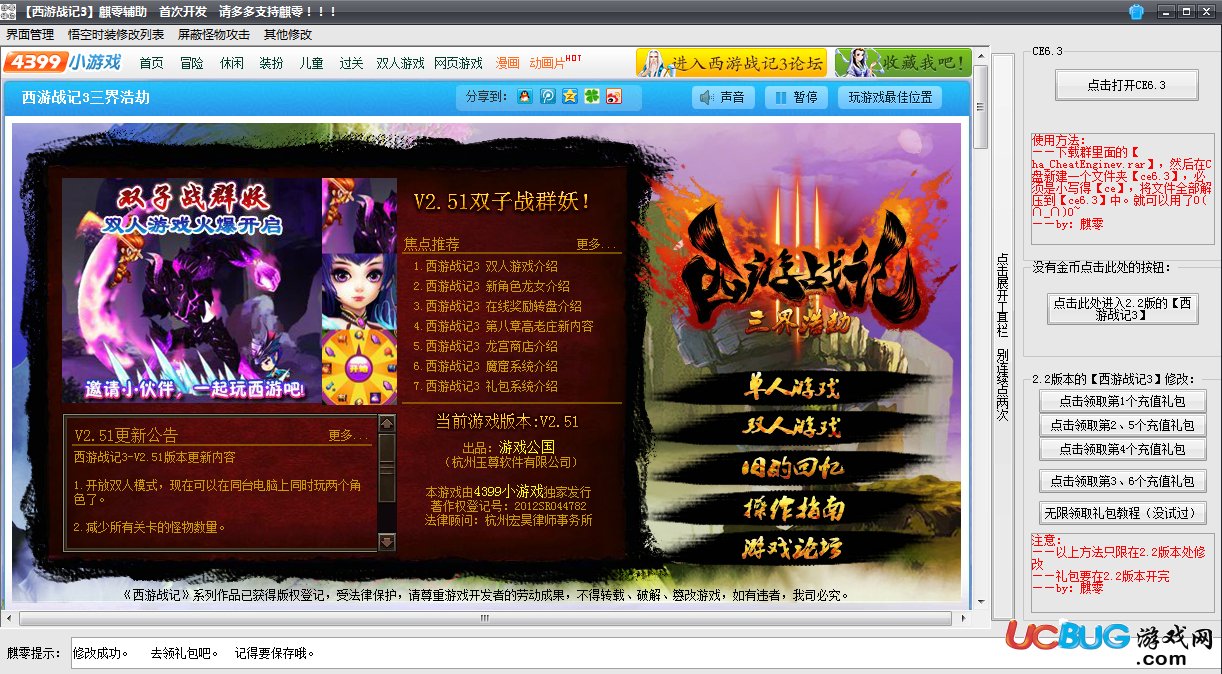
Task: Open the 界面管理 menu
Action: click(x=30, y=34)
